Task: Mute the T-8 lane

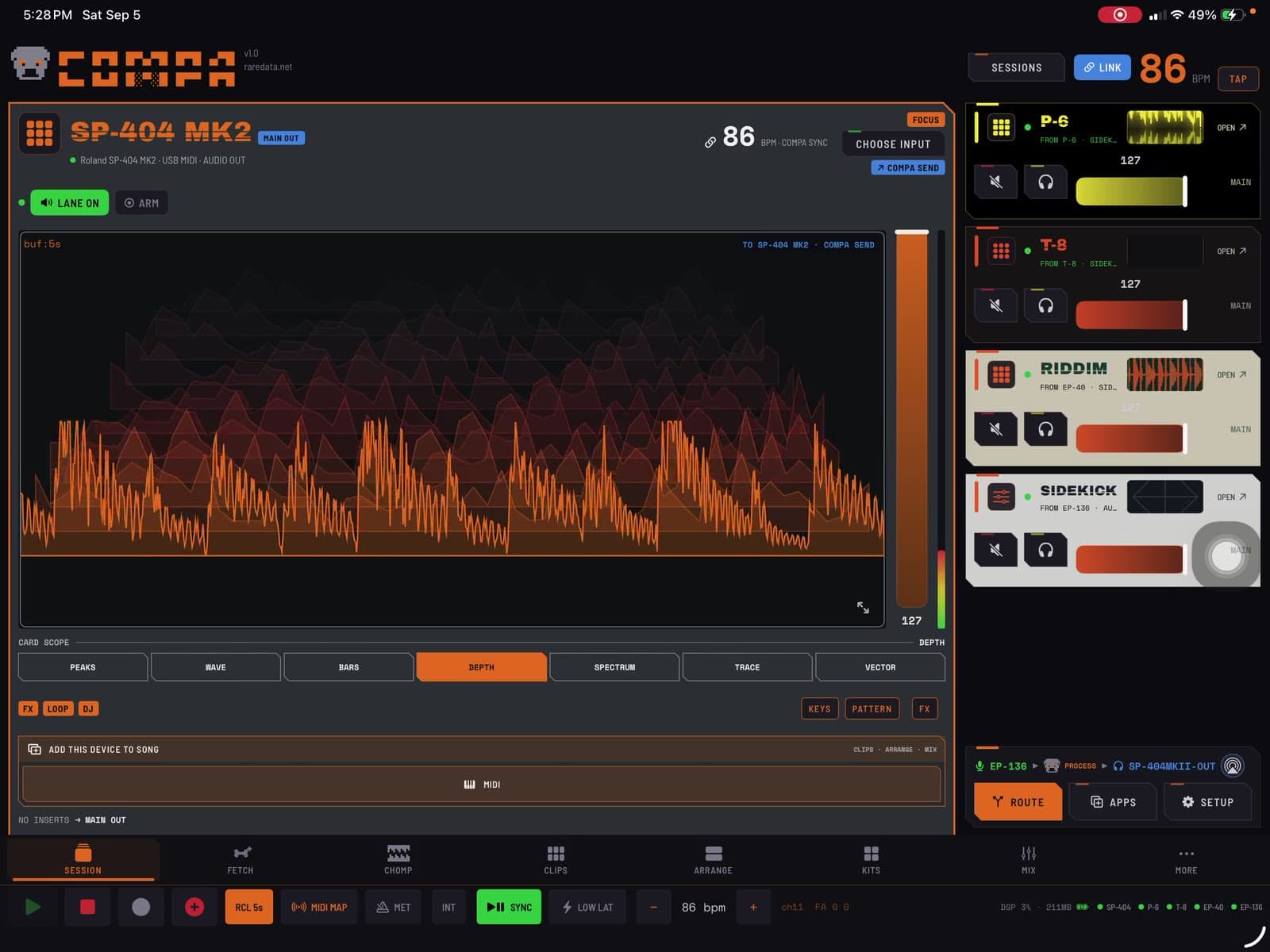Action: [995, 305]
